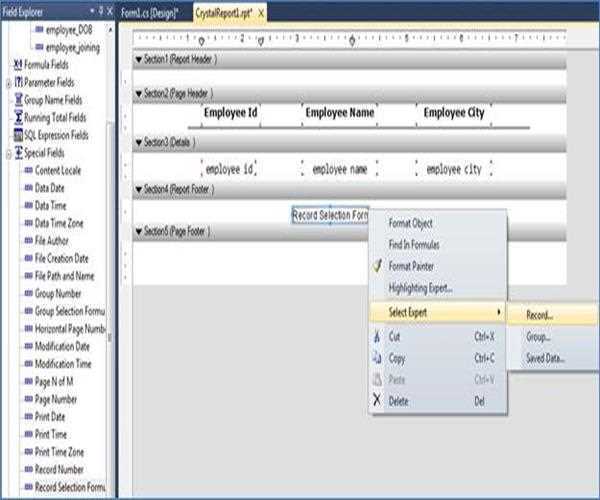Click the SQL Expression Fields icon

17,135
